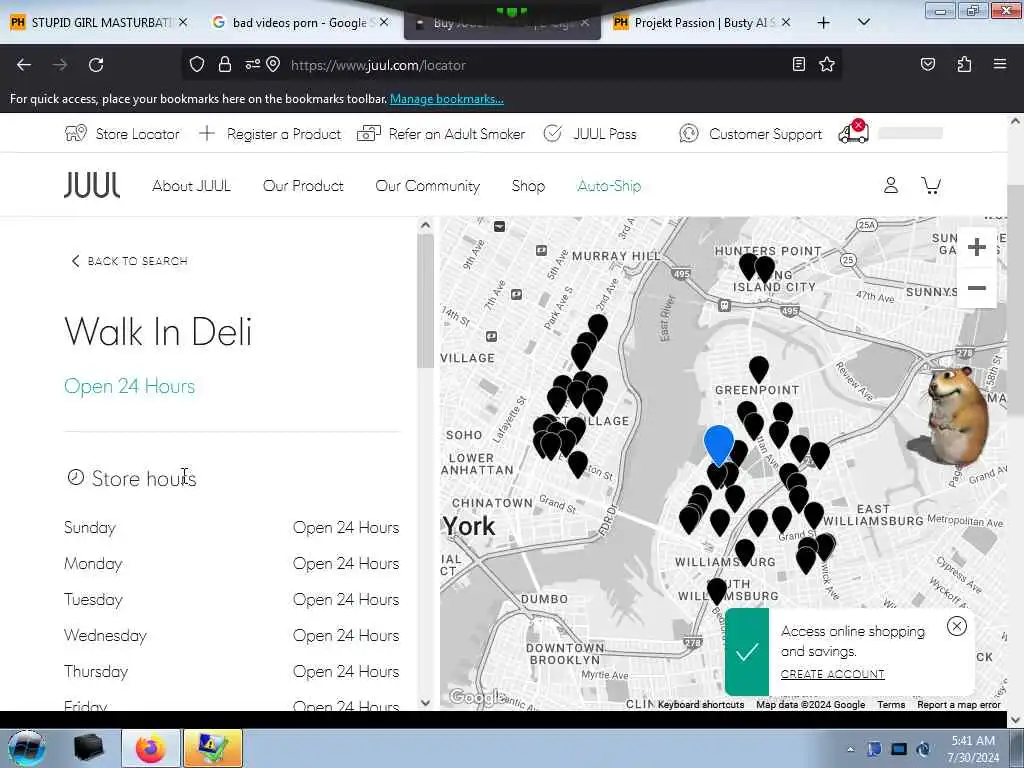This screenshot has height=768, width=1024.
Task: Open About JUUL menu
Action: 191,186
